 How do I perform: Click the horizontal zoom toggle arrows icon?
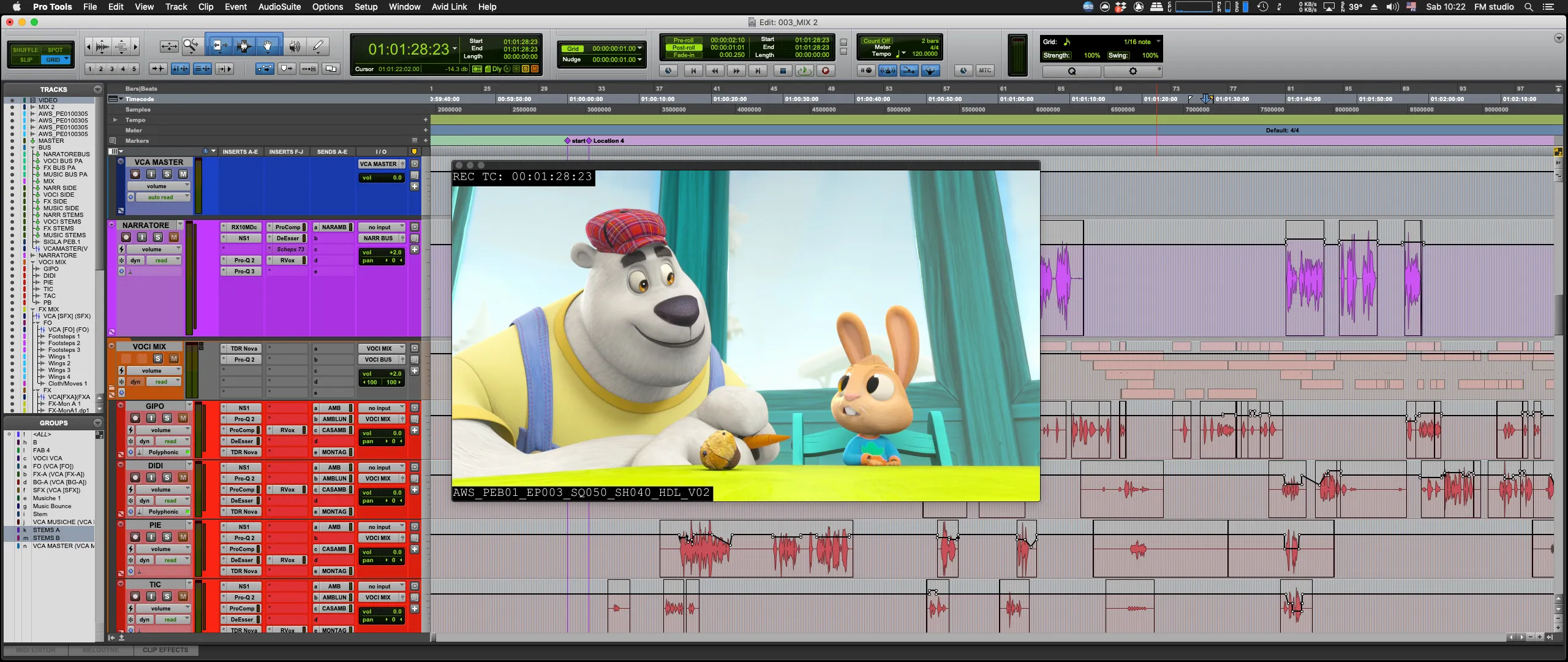point(169,46)
